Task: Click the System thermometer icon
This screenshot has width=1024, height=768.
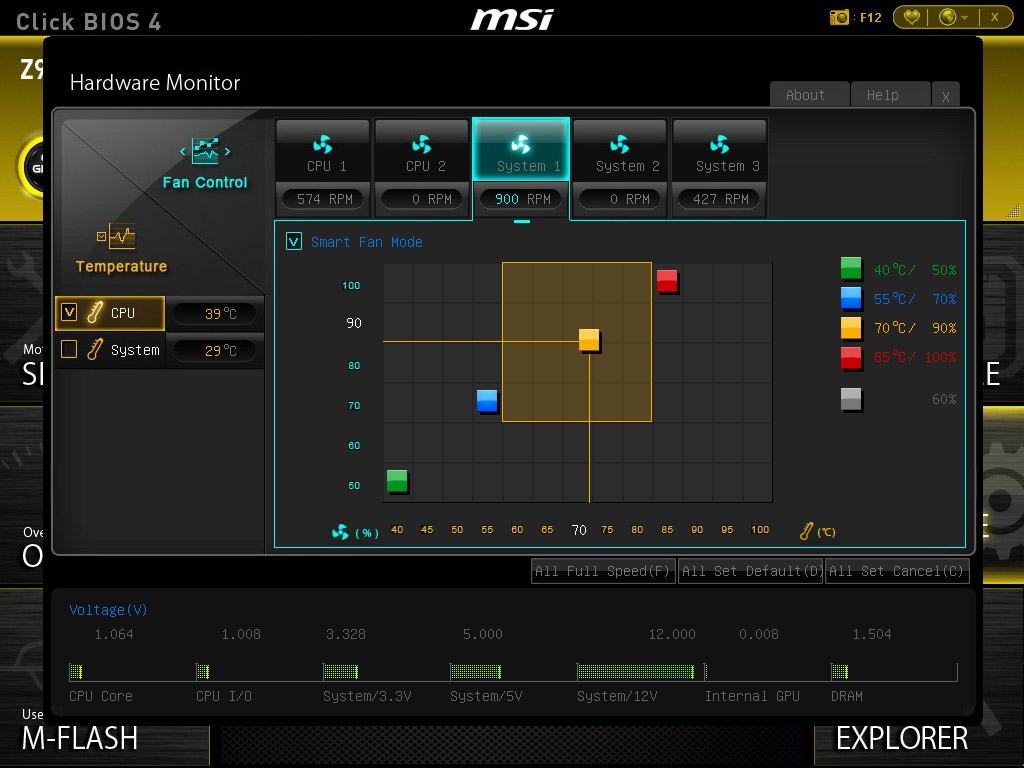Action: (95, 349)
